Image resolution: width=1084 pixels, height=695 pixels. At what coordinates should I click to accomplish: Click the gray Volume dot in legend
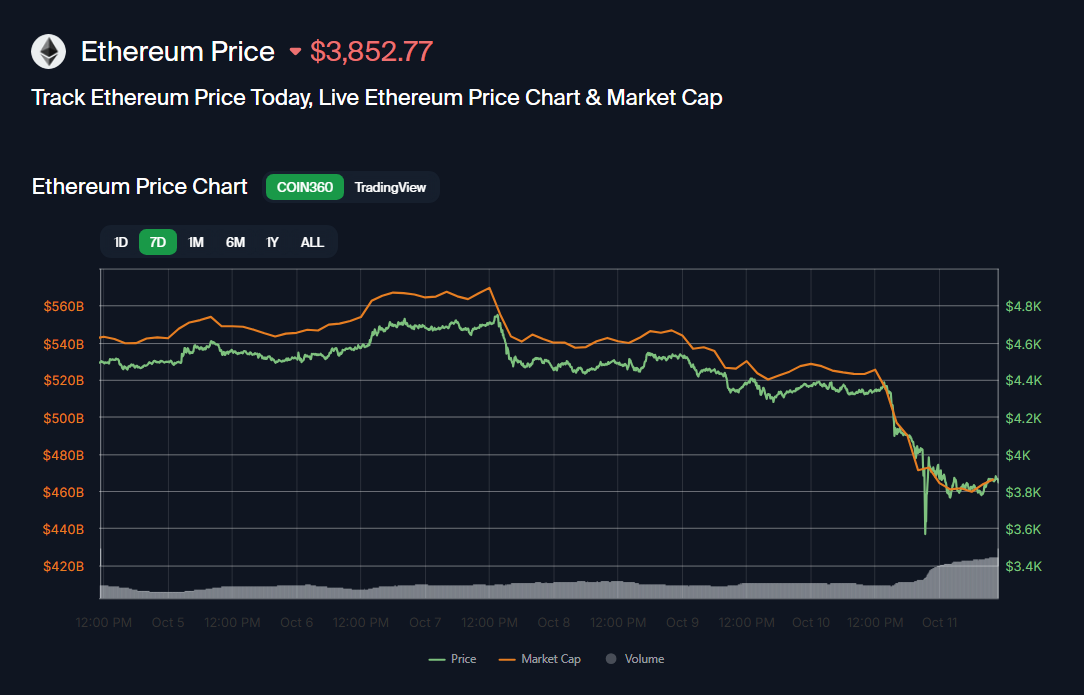[612, 659]
